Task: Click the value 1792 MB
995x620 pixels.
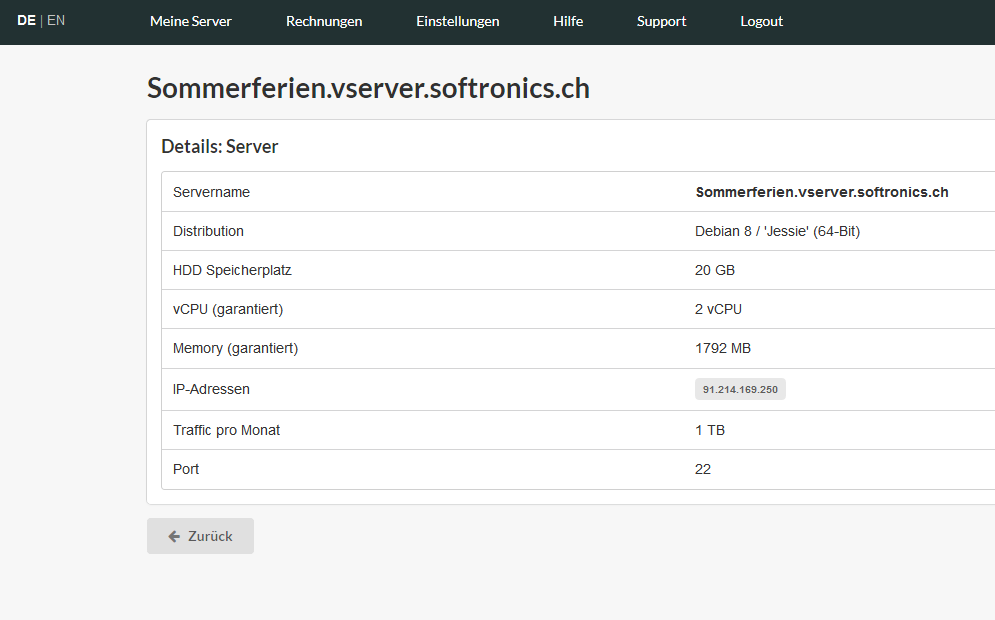Action: [723, 348]
